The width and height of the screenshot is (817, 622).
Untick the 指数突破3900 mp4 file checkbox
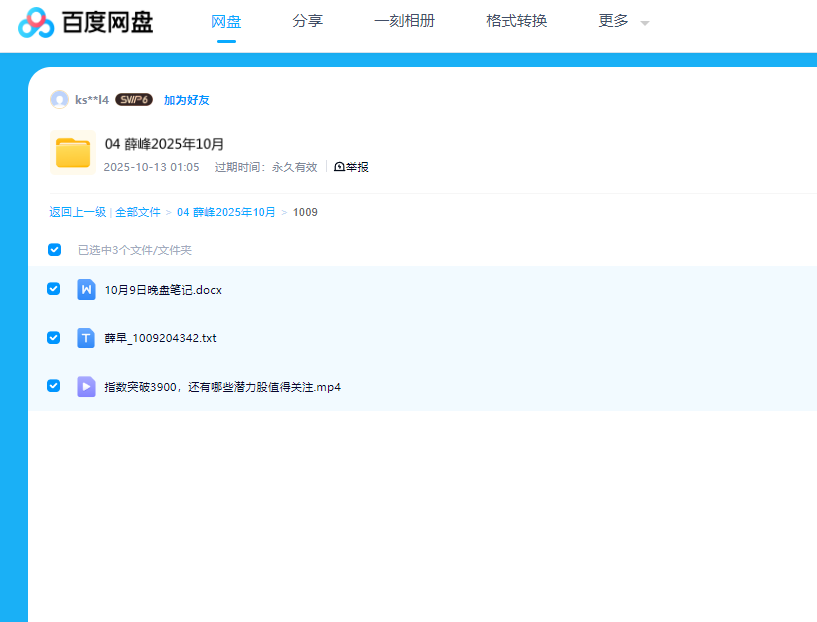[x=54, y=385]
